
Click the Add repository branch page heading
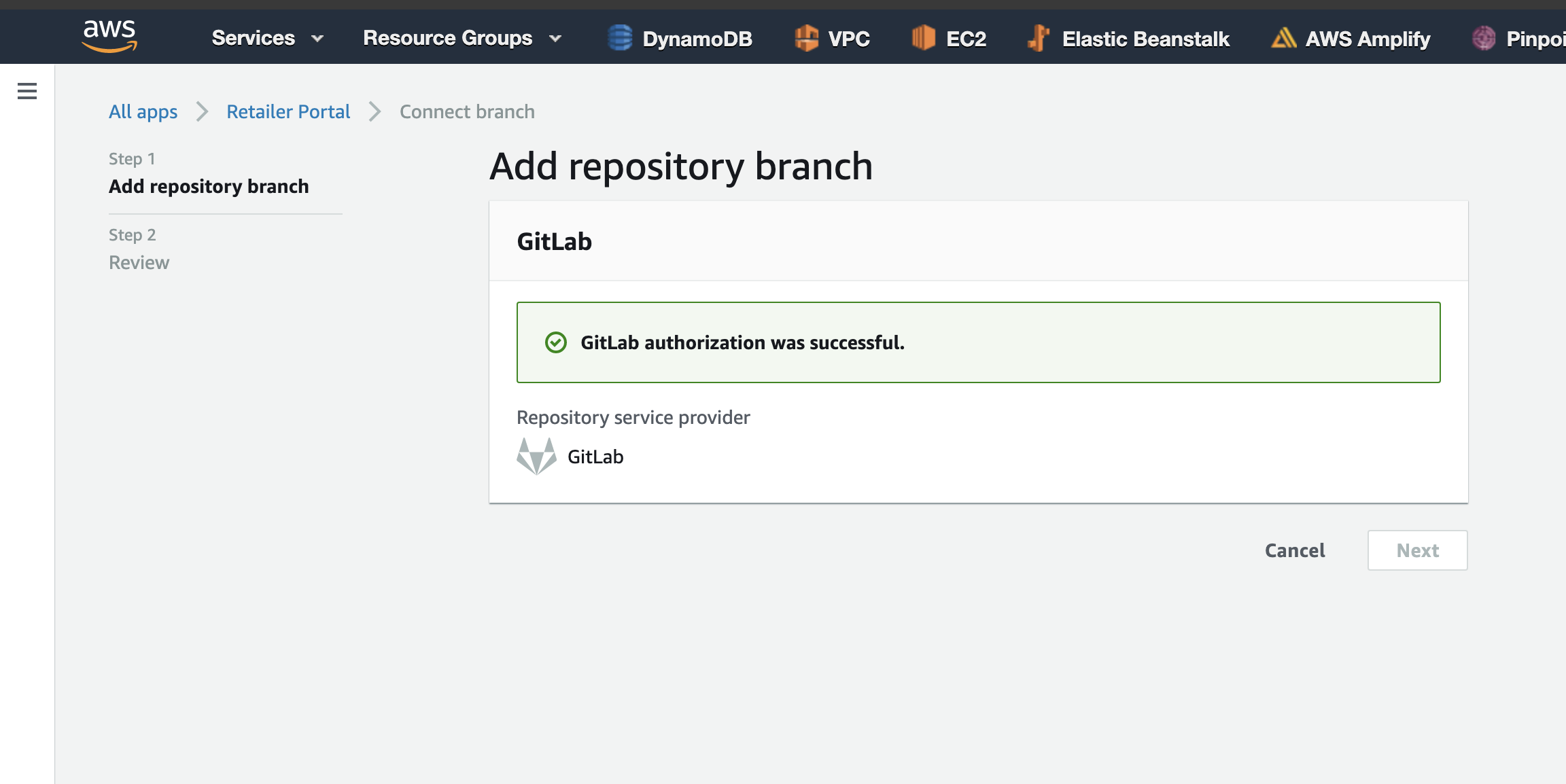pos(681,166)
